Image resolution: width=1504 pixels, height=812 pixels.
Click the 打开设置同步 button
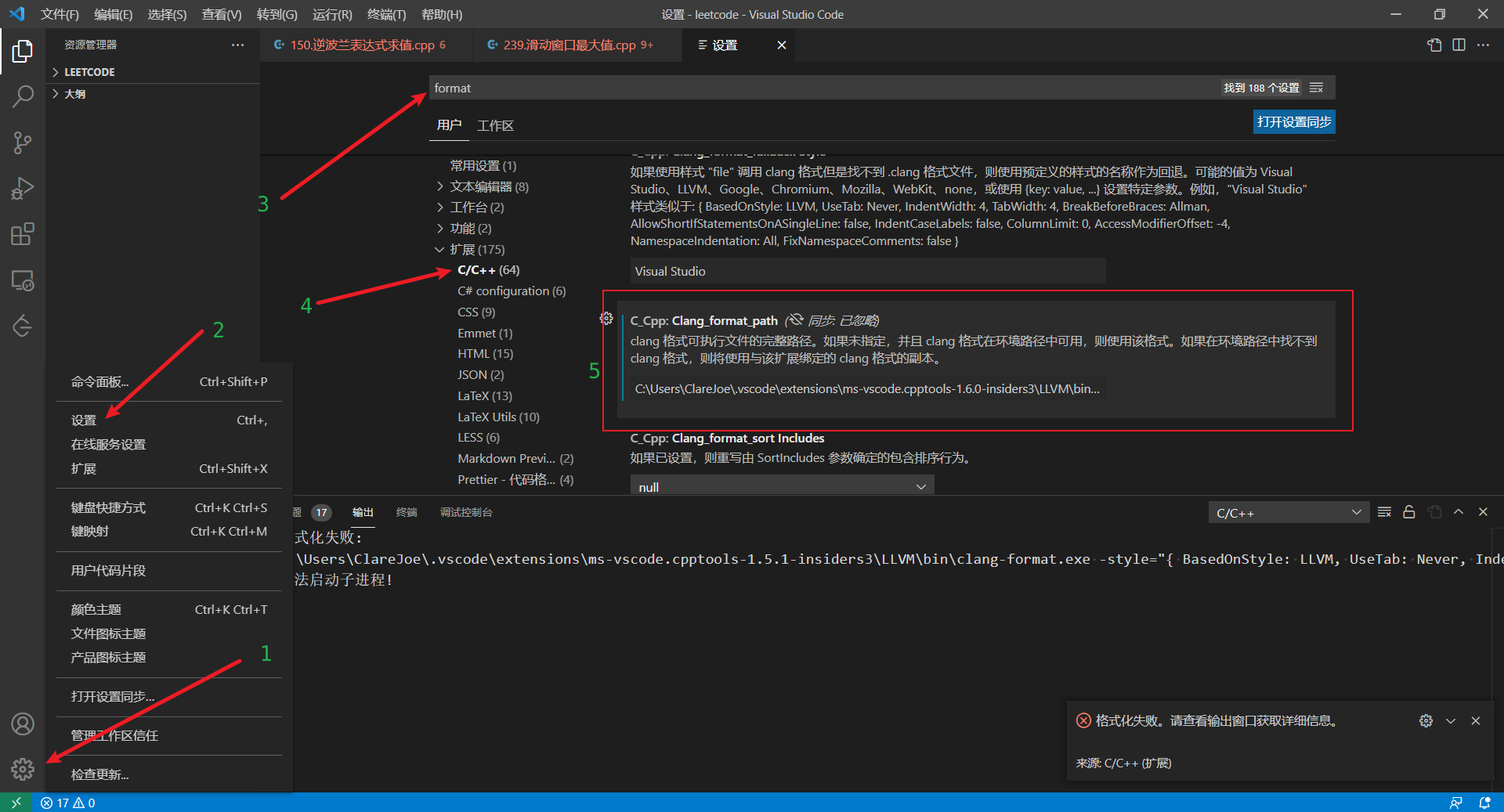[x=1294, y=122]
